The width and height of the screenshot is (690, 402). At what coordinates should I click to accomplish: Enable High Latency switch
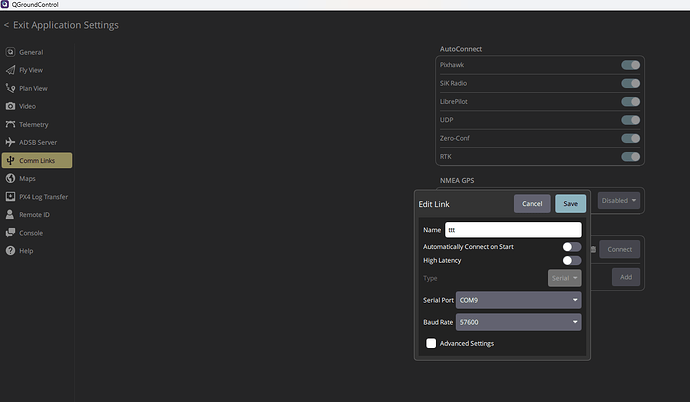point(572,260)
